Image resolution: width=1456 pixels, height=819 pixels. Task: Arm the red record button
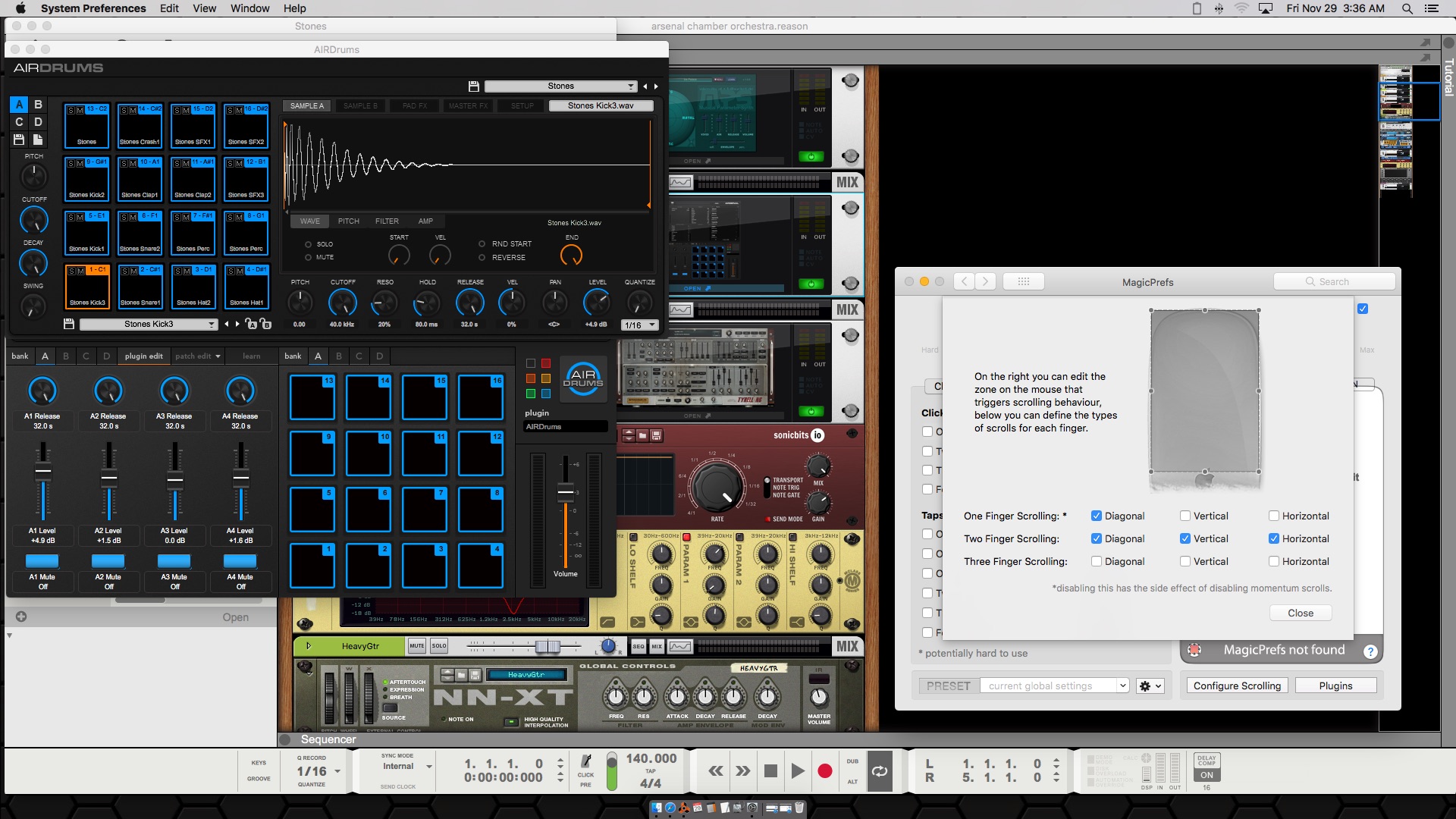point(825,771)
